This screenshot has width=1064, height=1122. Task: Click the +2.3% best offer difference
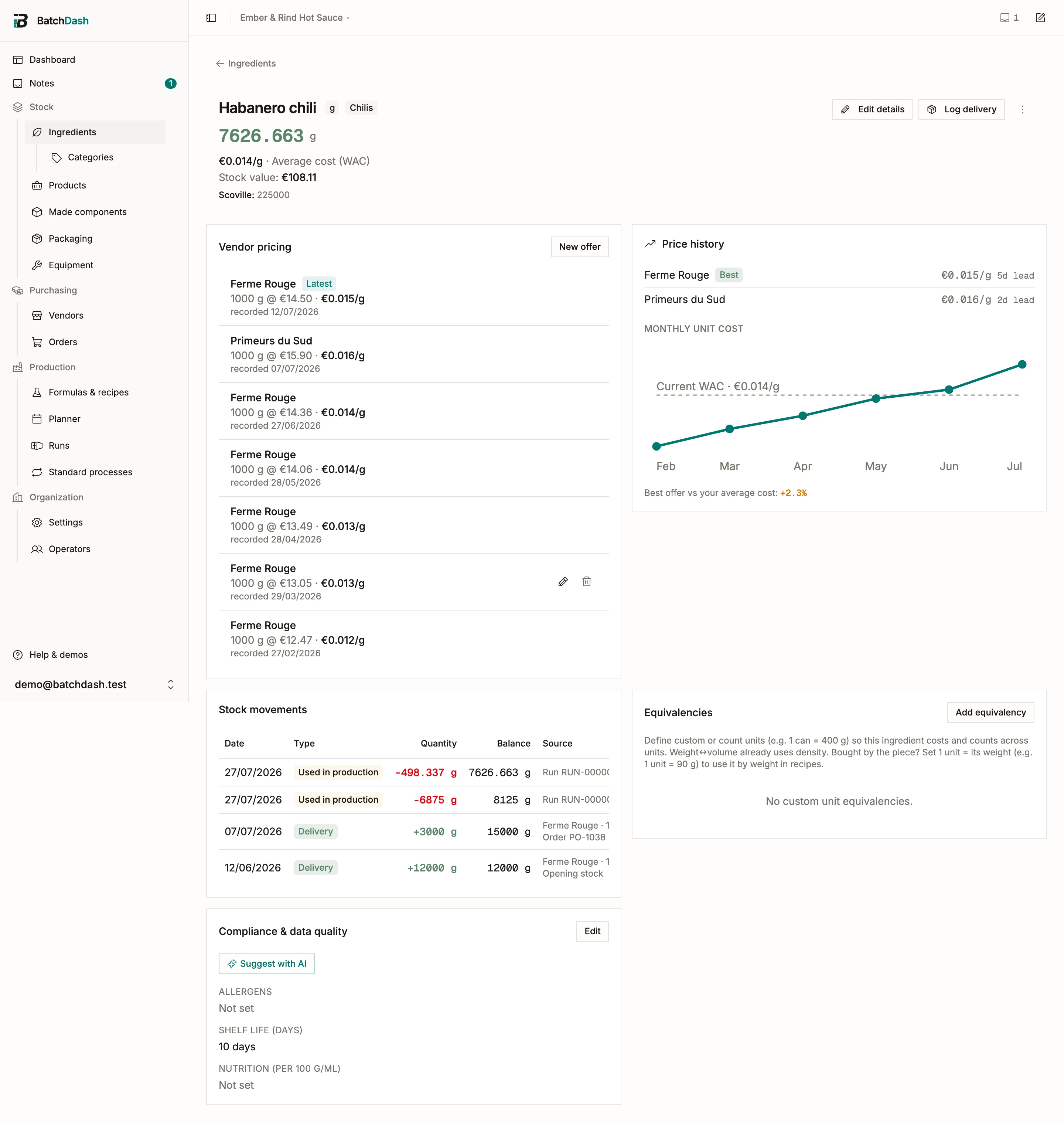tap(794, 493)
